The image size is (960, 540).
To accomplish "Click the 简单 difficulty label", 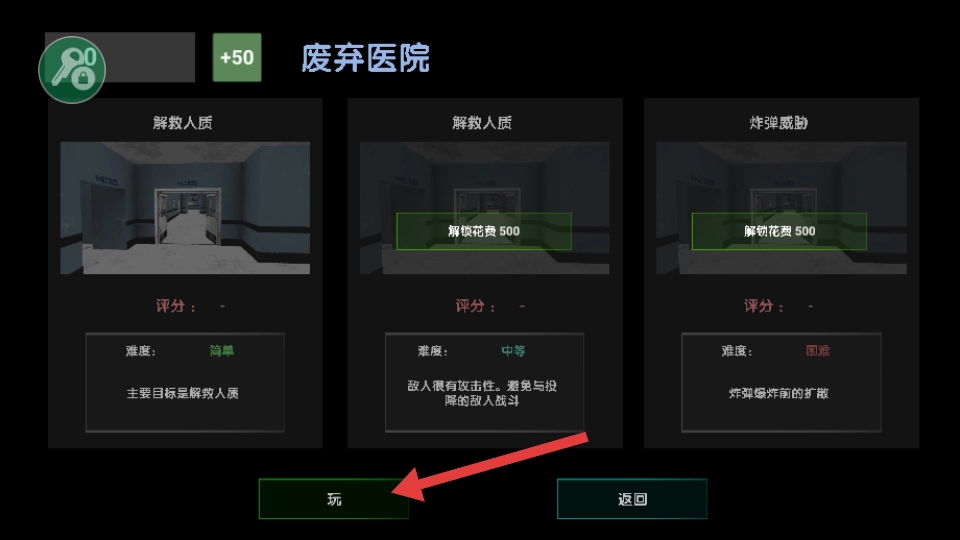I will pyautogui.click(x=222, y=351).
